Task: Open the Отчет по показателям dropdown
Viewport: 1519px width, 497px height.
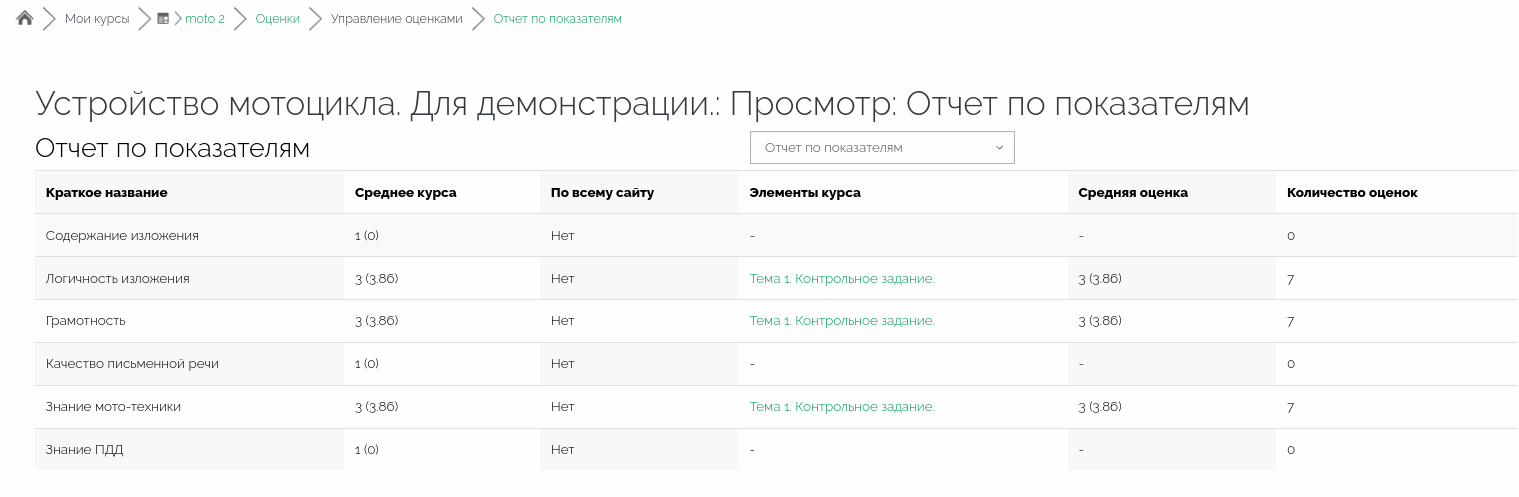Action: coord(880,148)
